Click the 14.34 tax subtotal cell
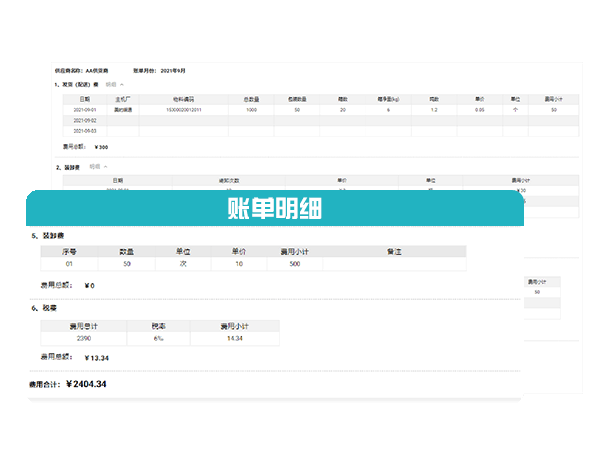This screenshot has width=614, height=460. click(x=234, y=338)
